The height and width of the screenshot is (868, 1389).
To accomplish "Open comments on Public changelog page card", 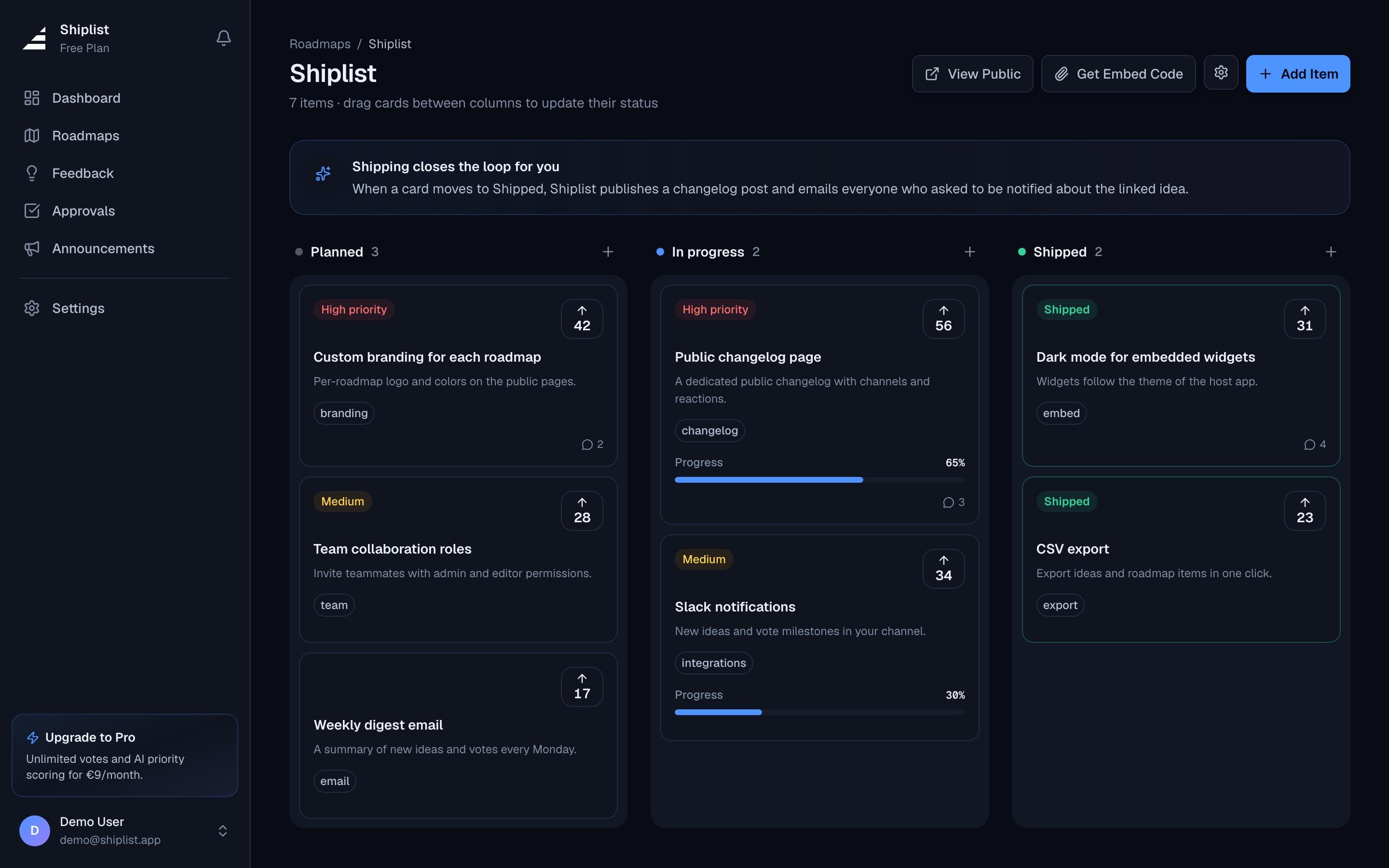I will tap(953, 502).
